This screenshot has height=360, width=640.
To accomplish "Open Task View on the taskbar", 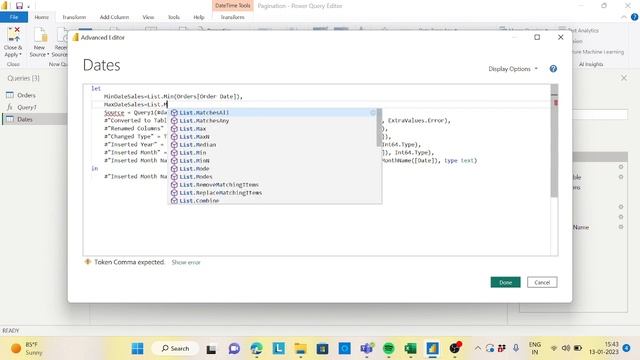I will [x=211, y=349].
